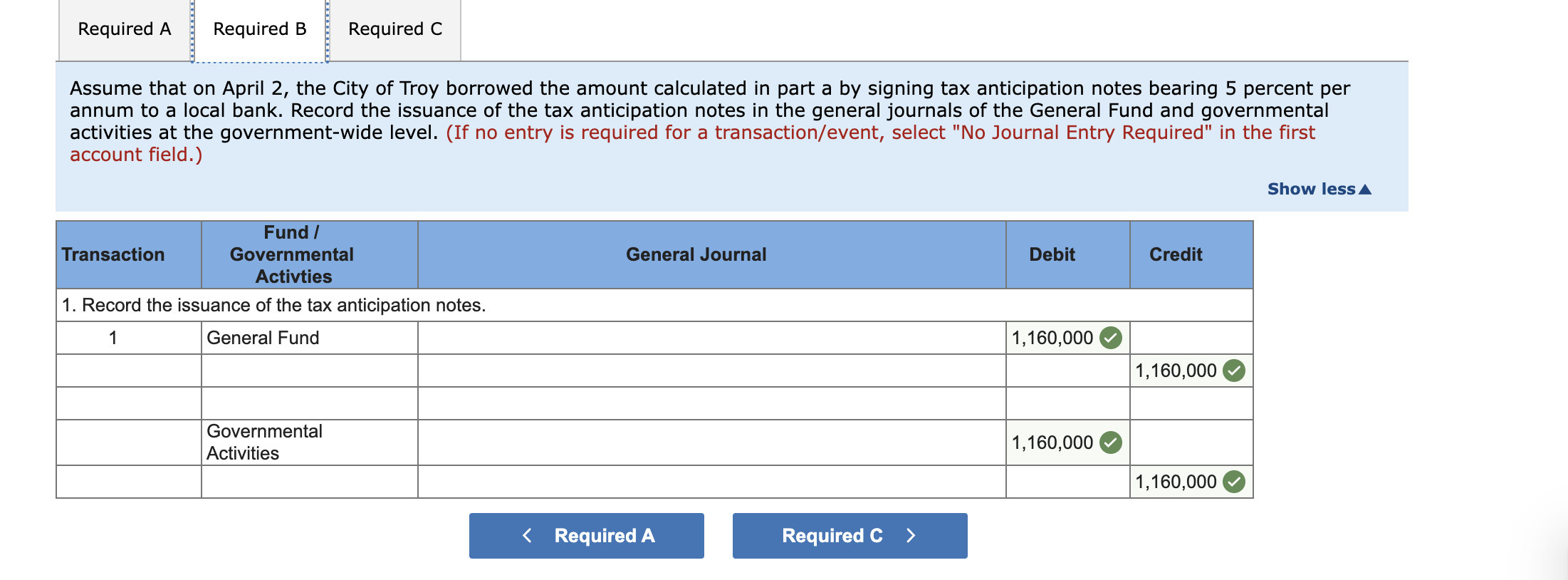Click the Governmental Activities fund cell
1568x580 pixels.
[x=310, y=442]
